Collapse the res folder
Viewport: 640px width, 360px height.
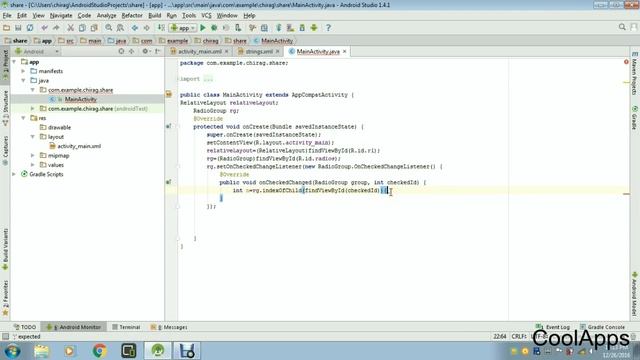click(x=23, y=118)
